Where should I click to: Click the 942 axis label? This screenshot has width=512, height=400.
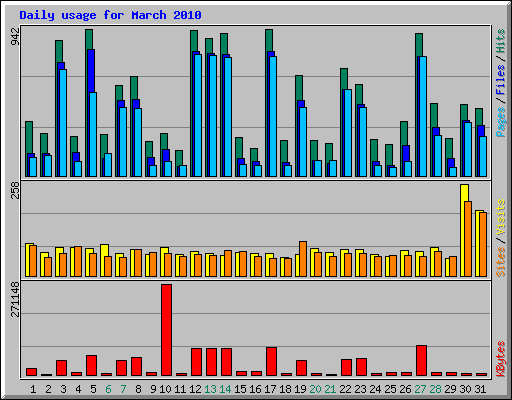coord(15,36)
